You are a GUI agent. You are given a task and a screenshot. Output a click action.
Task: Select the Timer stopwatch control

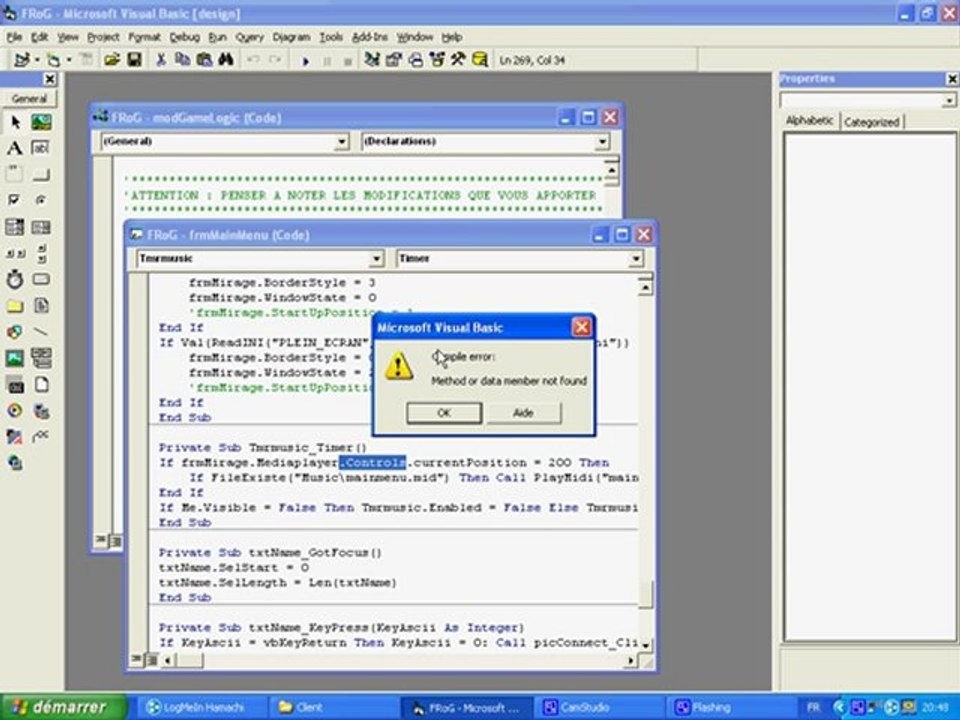(15, 280)
